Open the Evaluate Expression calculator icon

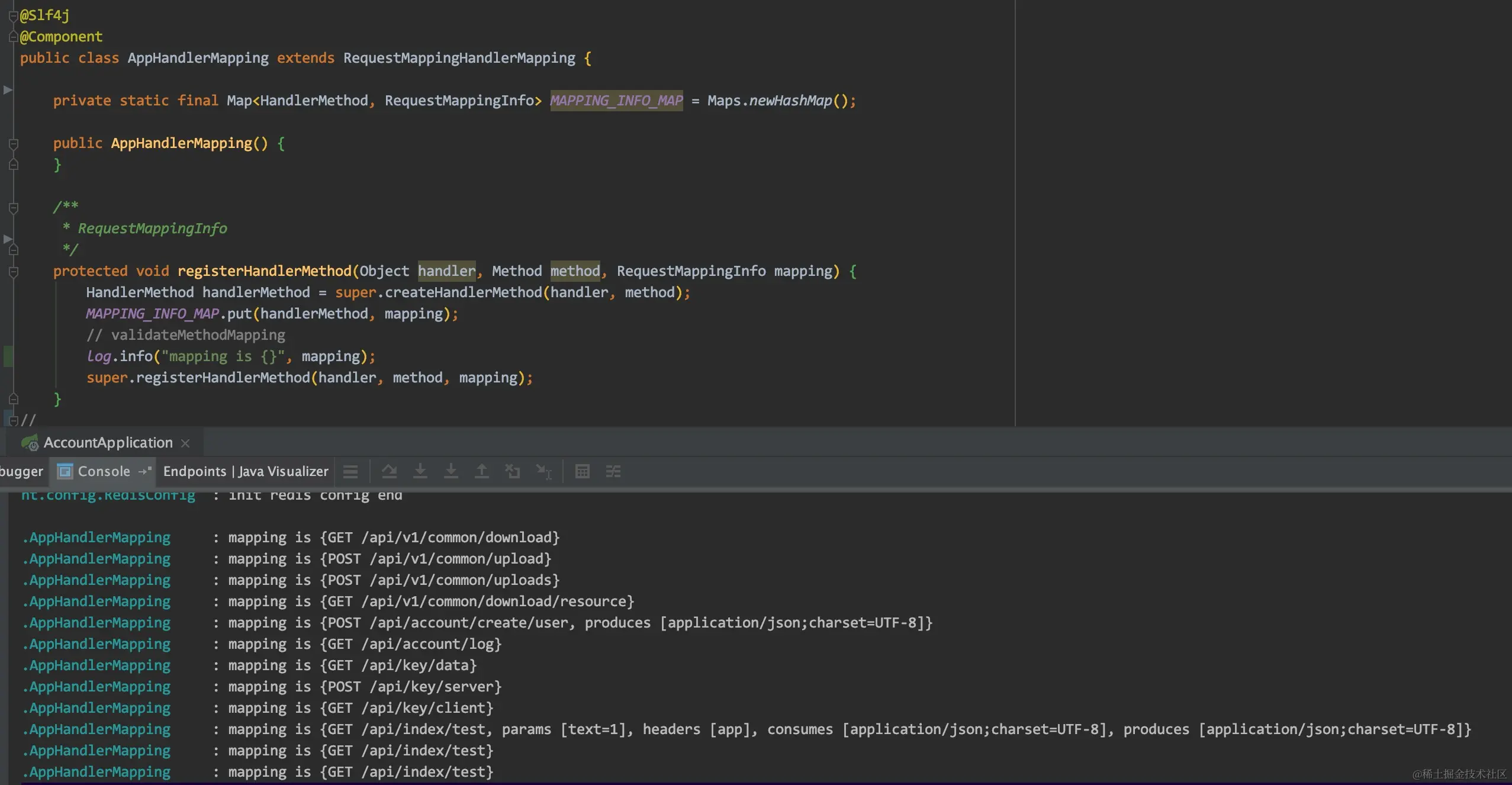tap(583, 471)
